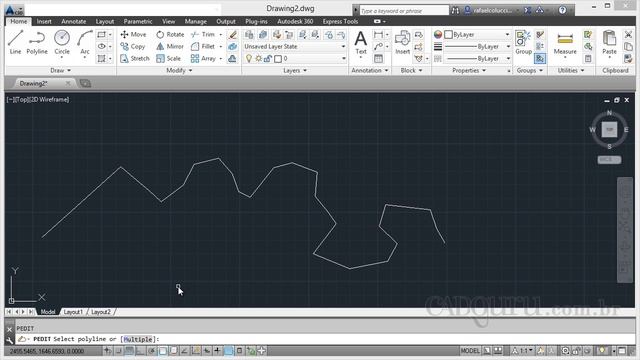Viewport: 640px width, 360px height.
Task: Click the Layer Properties icon
Action: [249, 35]
